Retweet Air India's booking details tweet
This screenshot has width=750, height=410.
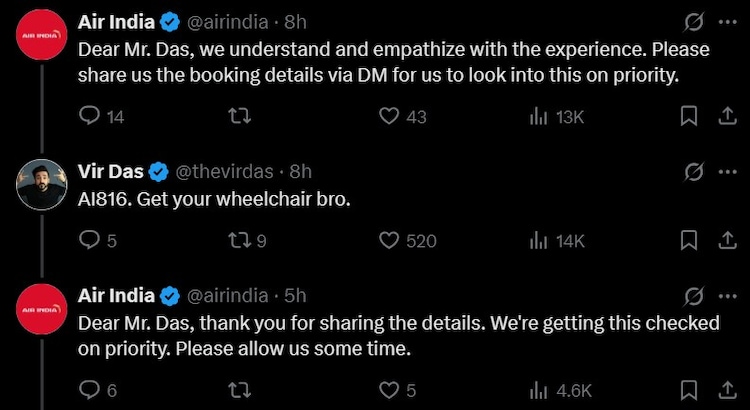pyautogui.click(x=239, y=117)
